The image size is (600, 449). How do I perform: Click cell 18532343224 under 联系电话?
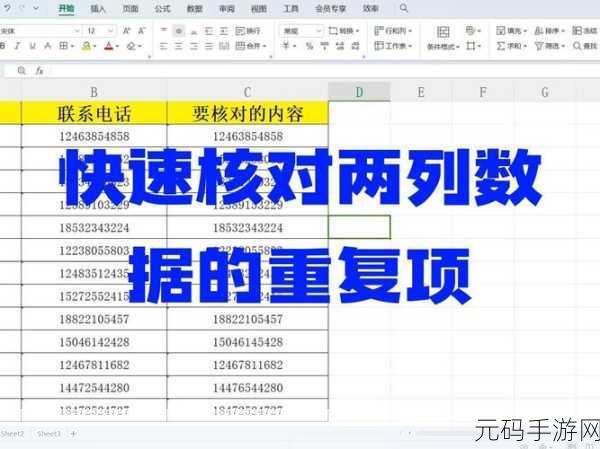pyautogui.click(x=94, y=228)
